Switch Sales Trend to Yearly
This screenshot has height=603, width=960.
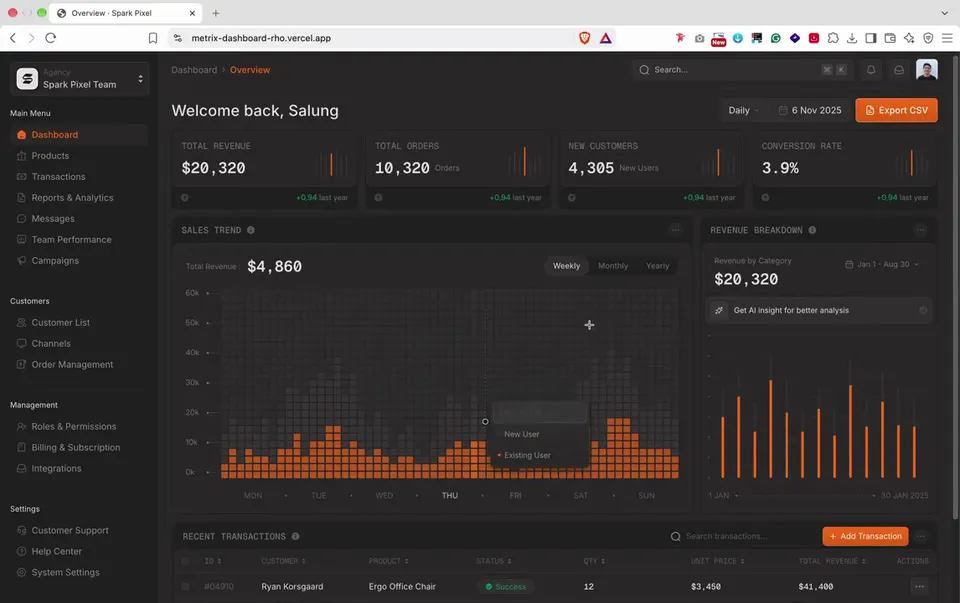pyautogui.click(x=658, y=266)
